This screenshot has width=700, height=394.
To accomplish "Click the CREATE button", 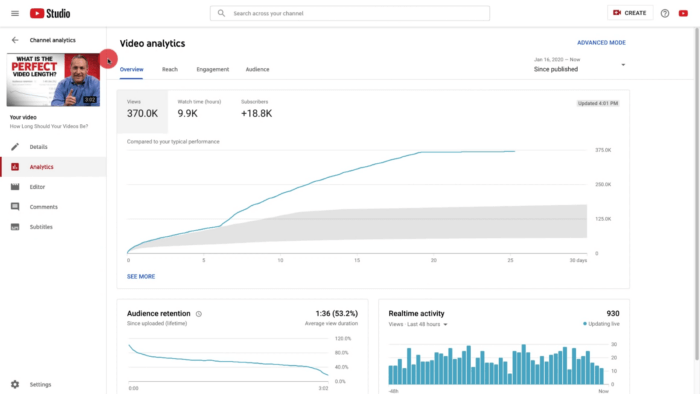I will pos(629,13).
